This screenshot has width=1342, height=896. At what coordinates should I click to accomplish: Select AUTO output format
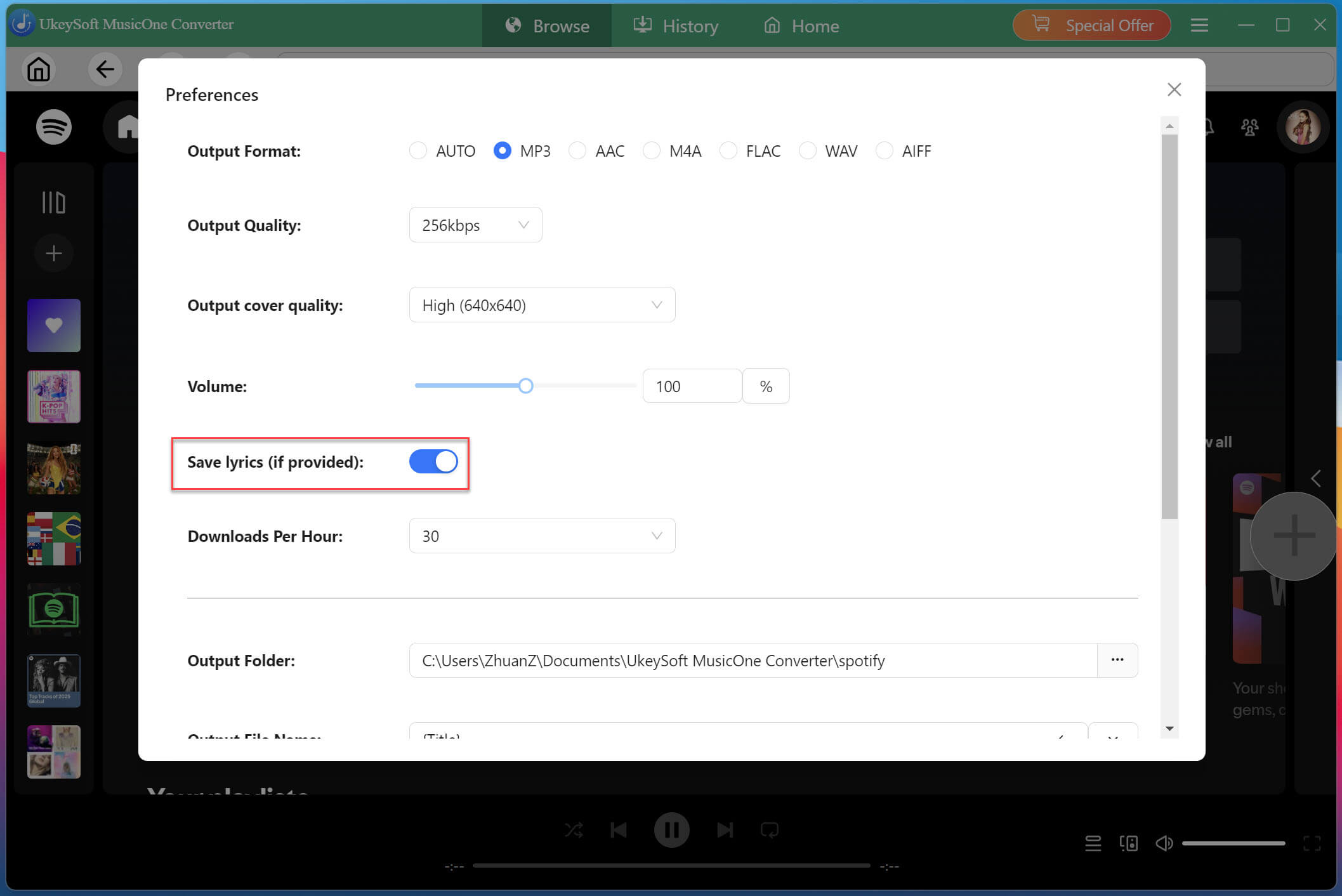pos(418,151)
